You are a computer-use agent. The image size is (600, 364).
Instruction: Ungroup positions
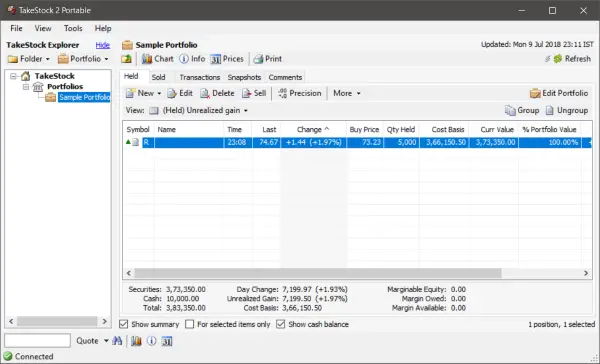coord(567,111)
